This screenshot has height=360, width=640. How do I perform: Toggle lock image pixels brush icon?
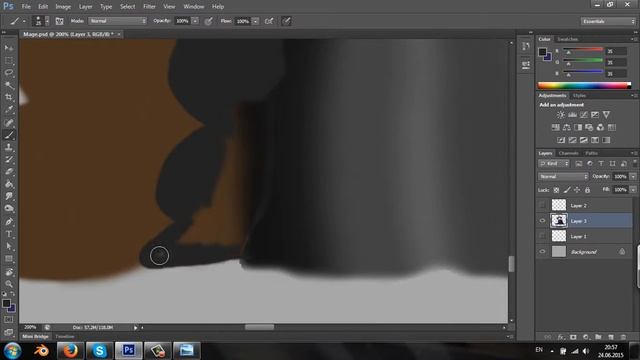point(567,190)
